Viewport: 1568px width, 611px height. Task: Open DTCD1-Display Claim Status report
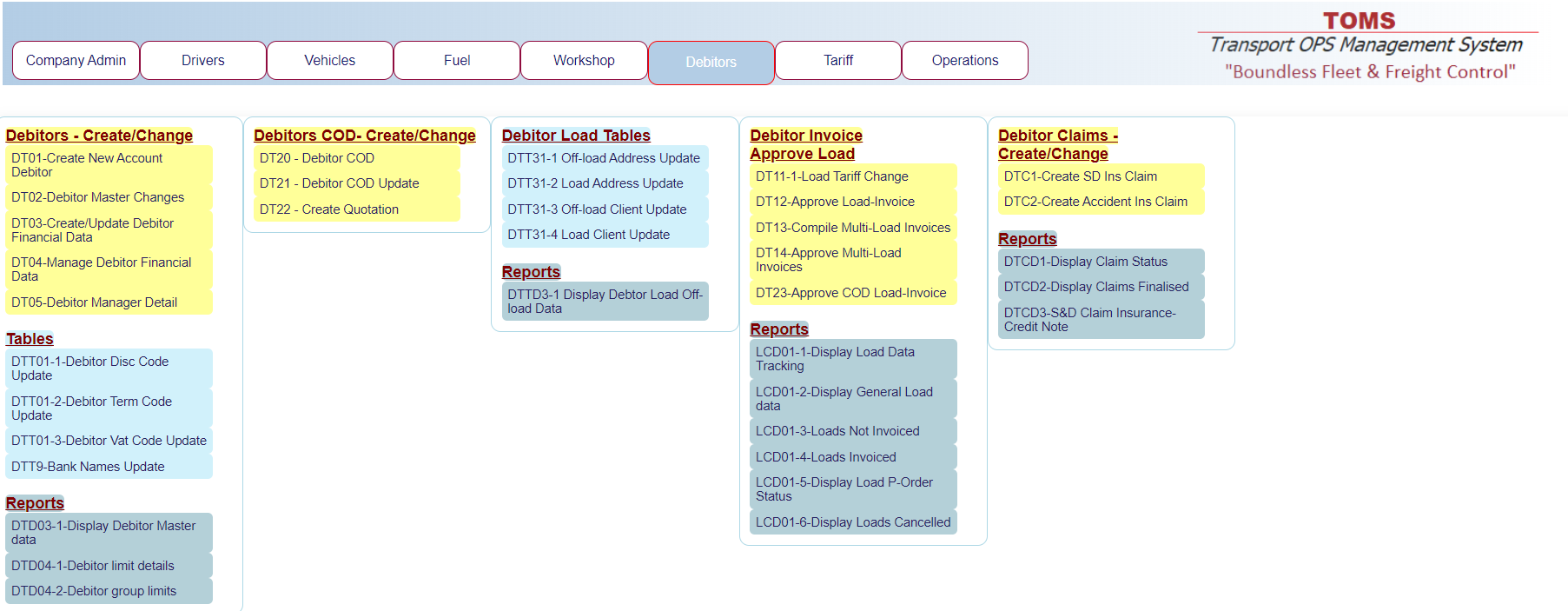1085,262
